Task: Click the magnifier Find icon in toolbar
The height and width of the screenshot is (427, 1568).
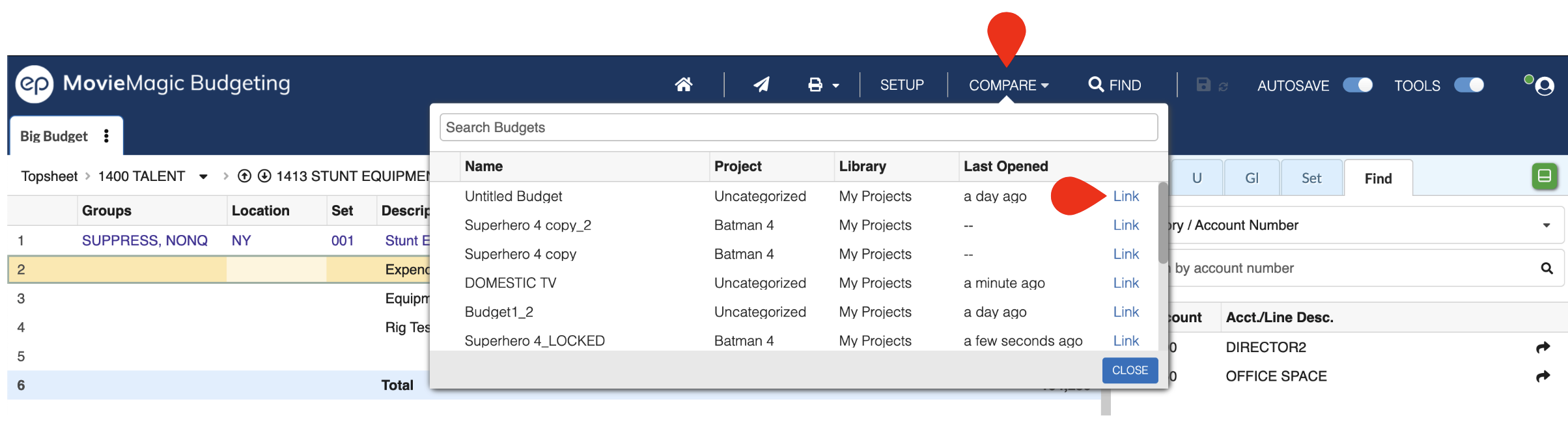Action: [x=1096, y=85]
